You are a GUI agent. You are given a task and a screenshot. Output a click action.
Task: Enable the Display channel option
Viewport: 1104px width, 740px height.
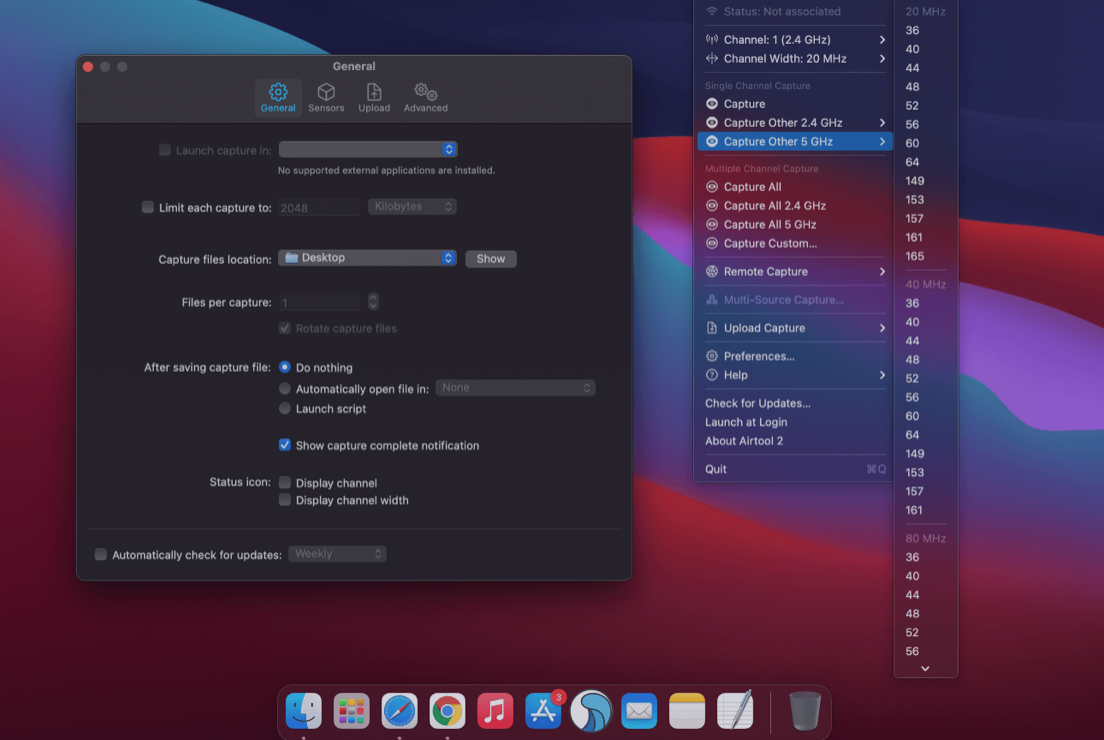(285, 481)
